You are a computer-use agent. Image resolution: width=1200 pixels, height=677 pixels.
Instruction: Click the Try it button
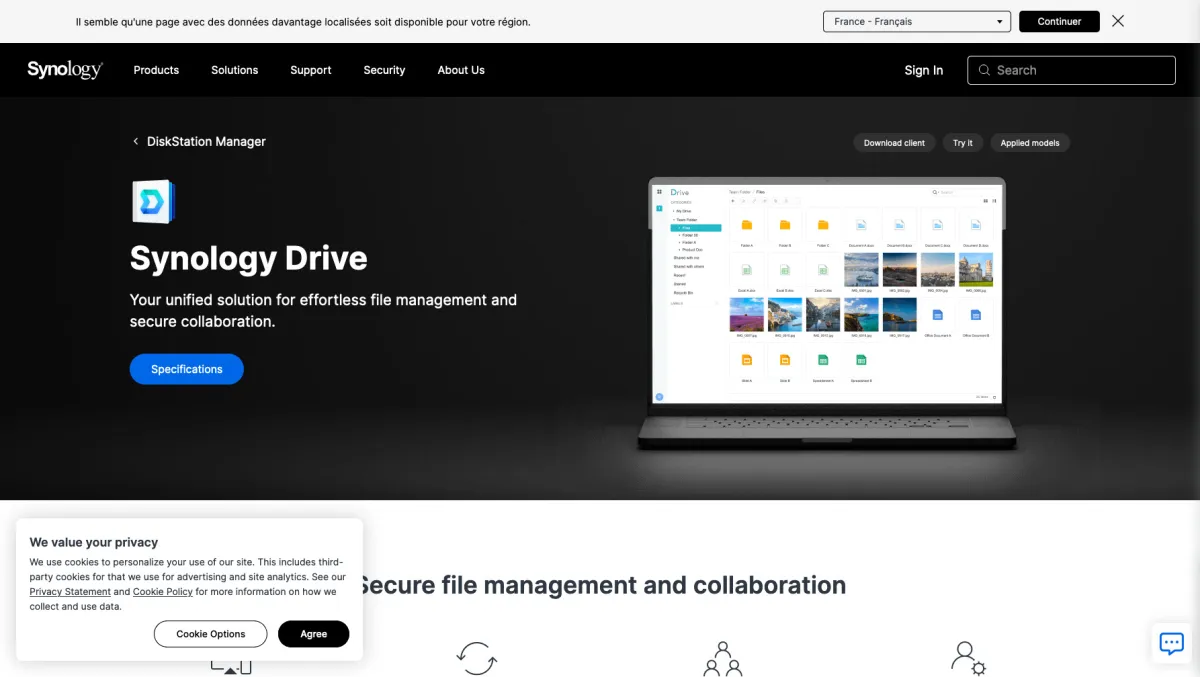coord(962,143)
